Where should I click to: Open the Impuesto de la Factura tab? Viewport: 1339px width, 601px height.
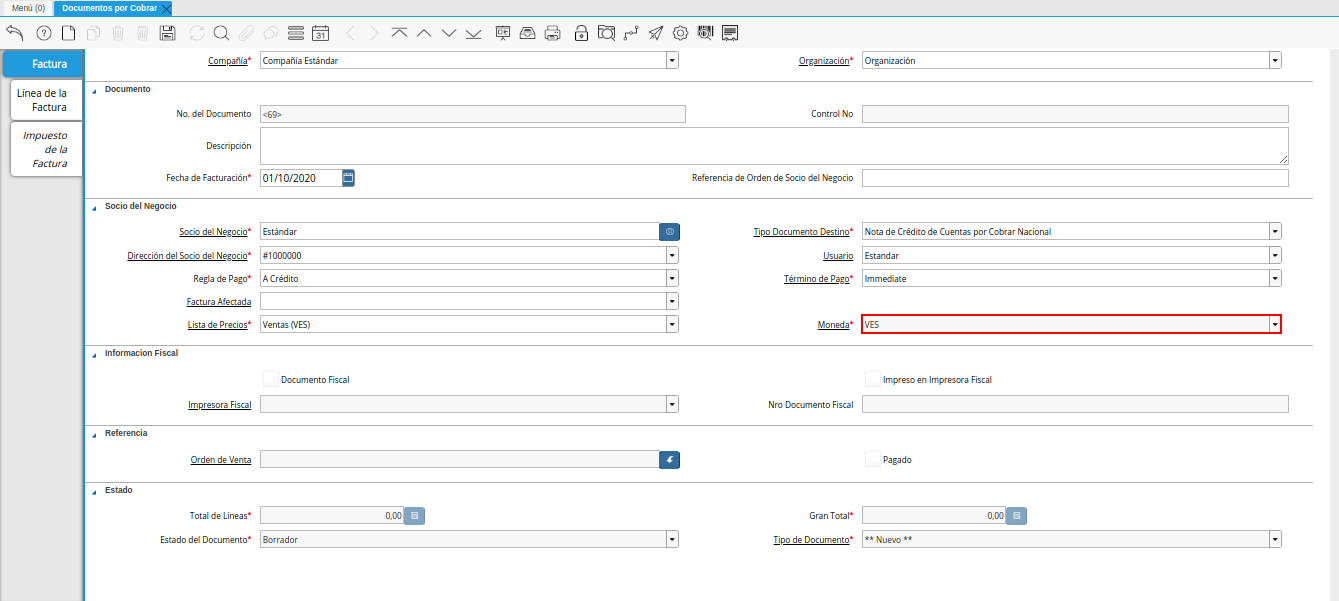(47, 149)
